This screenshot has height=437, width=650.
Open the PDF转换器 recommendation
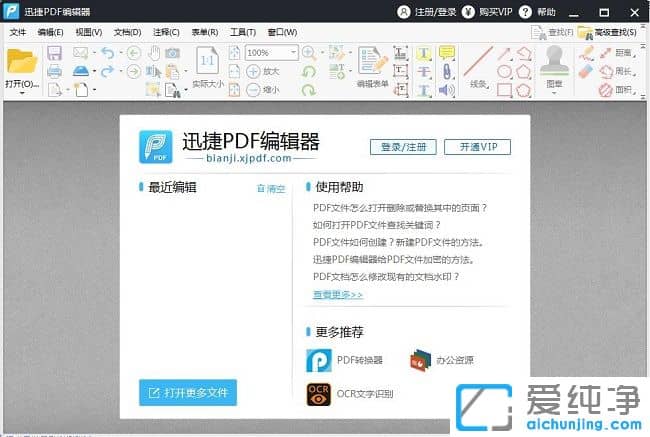344,360
